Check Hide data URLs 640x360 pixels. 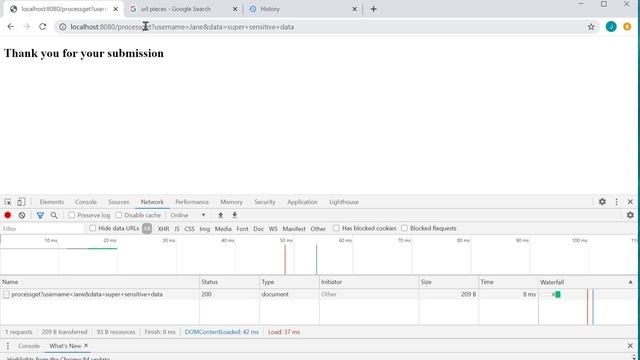click(92, 228)
